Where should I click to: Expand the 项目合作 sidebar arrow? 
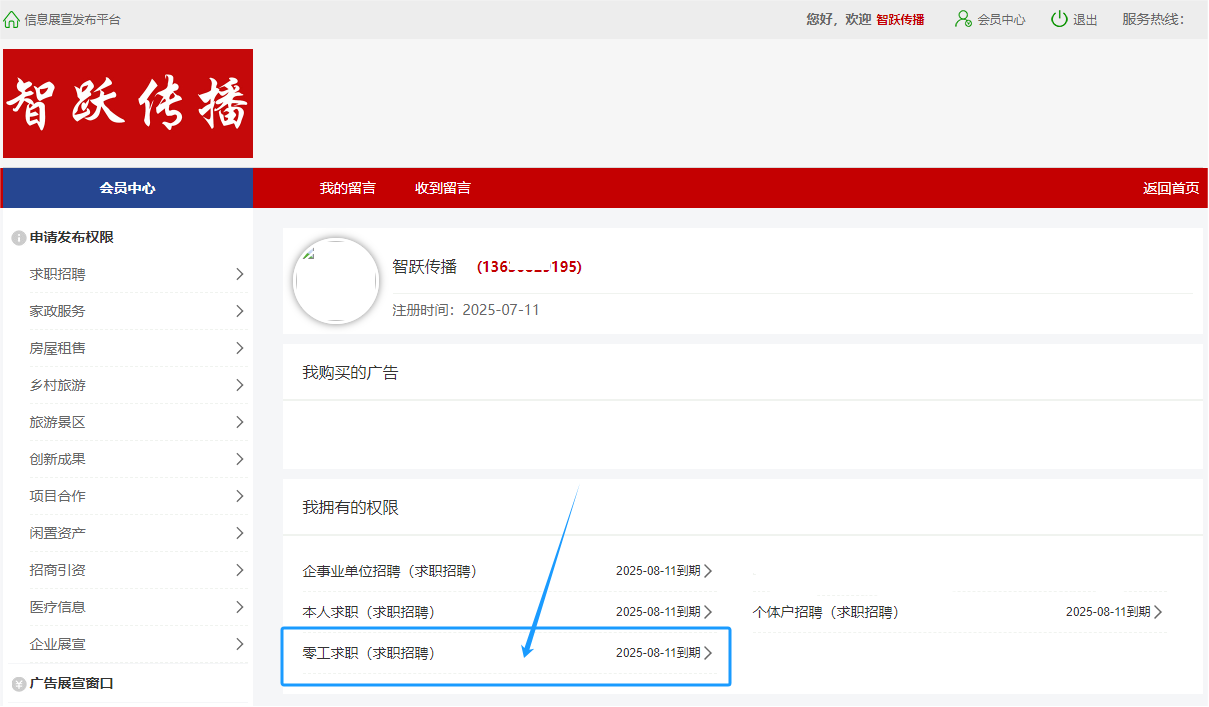(240, 496)
